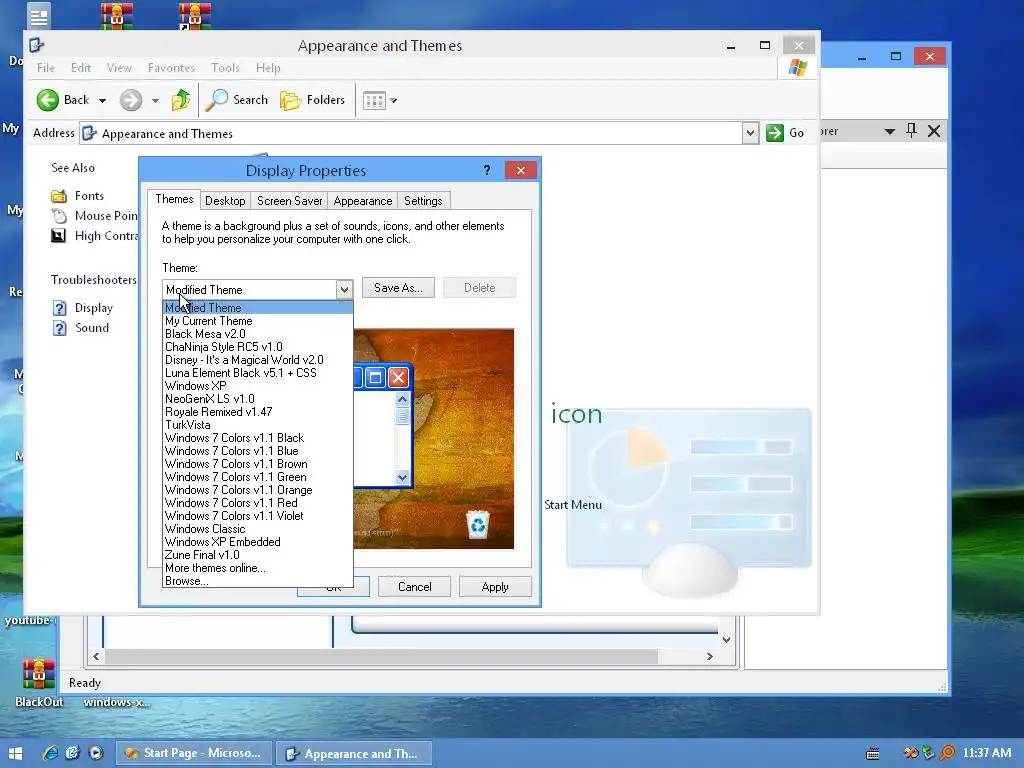Open media player quick launch icon
This screenshot has width=1024, height=768.
(x=96, y=753)
